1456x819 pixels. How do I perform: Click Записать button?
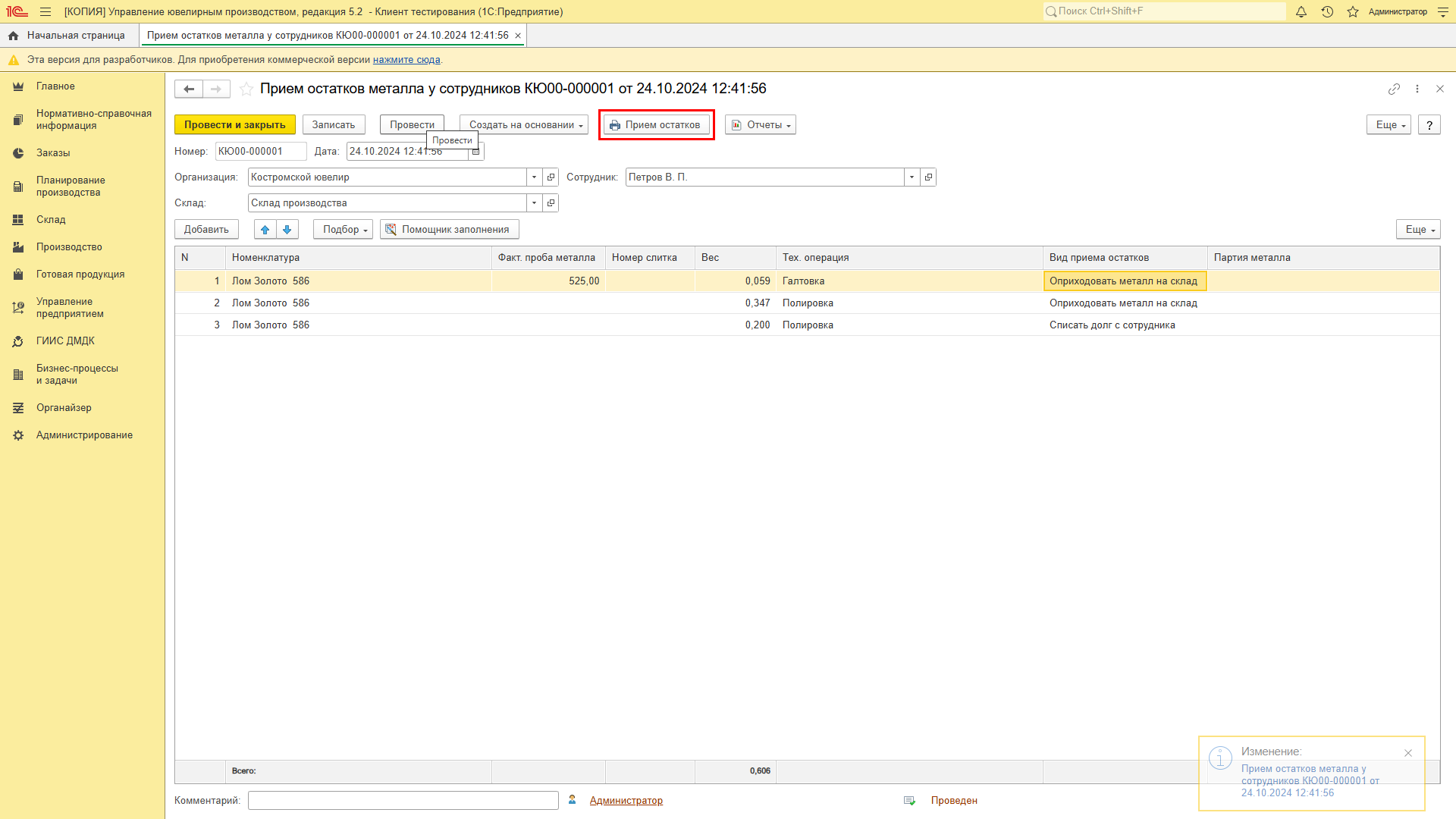tap(334, 125)
